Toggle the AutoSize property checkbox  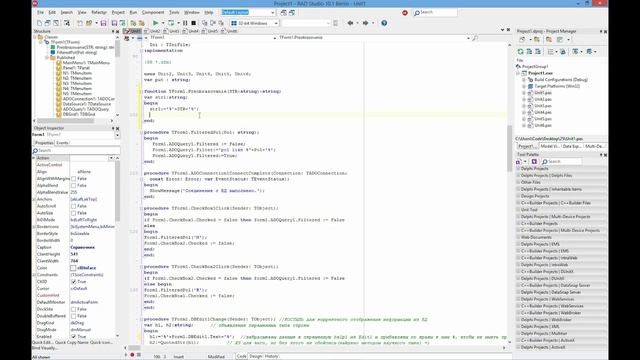(73, 213)
